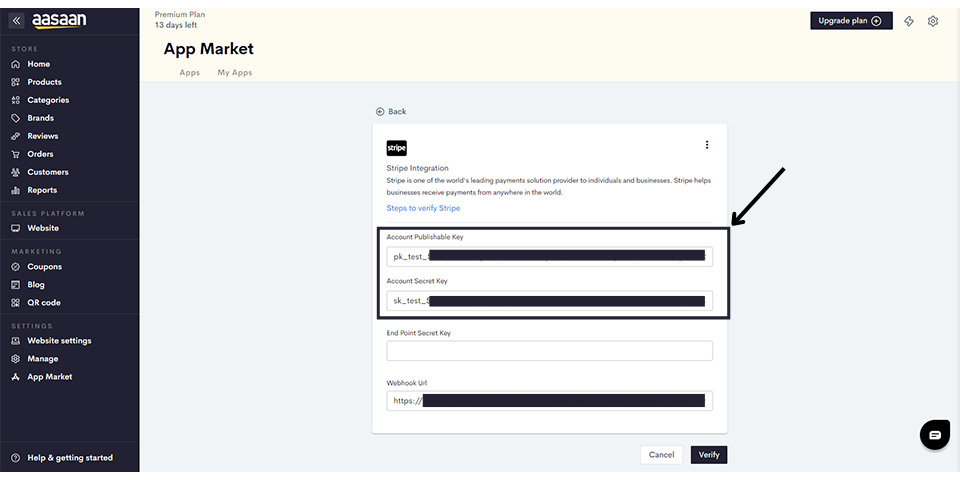Navigate to Products in the sidebar
The image size is (960, 480).
coord(44,82)
